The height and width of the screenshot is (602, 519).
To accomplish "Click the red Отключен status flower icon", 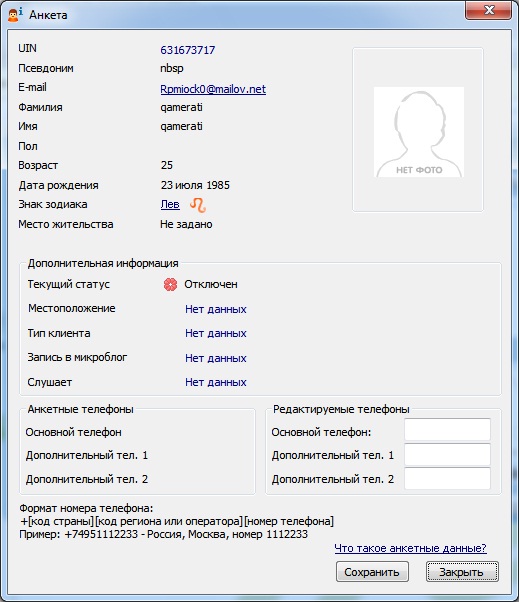I will point(170,284).
